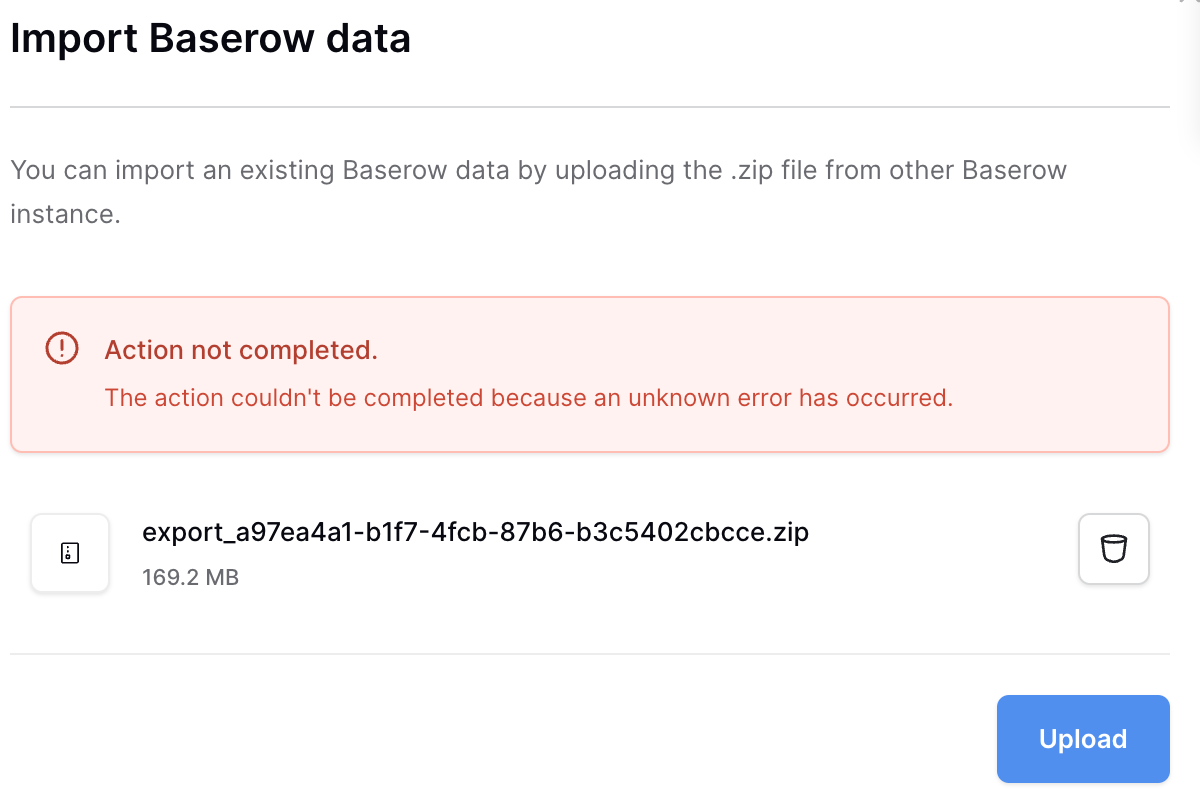Click the word "instance." in the description
Image resolution: width=1200 pixels, height=800 pixels.
[65, 214]
